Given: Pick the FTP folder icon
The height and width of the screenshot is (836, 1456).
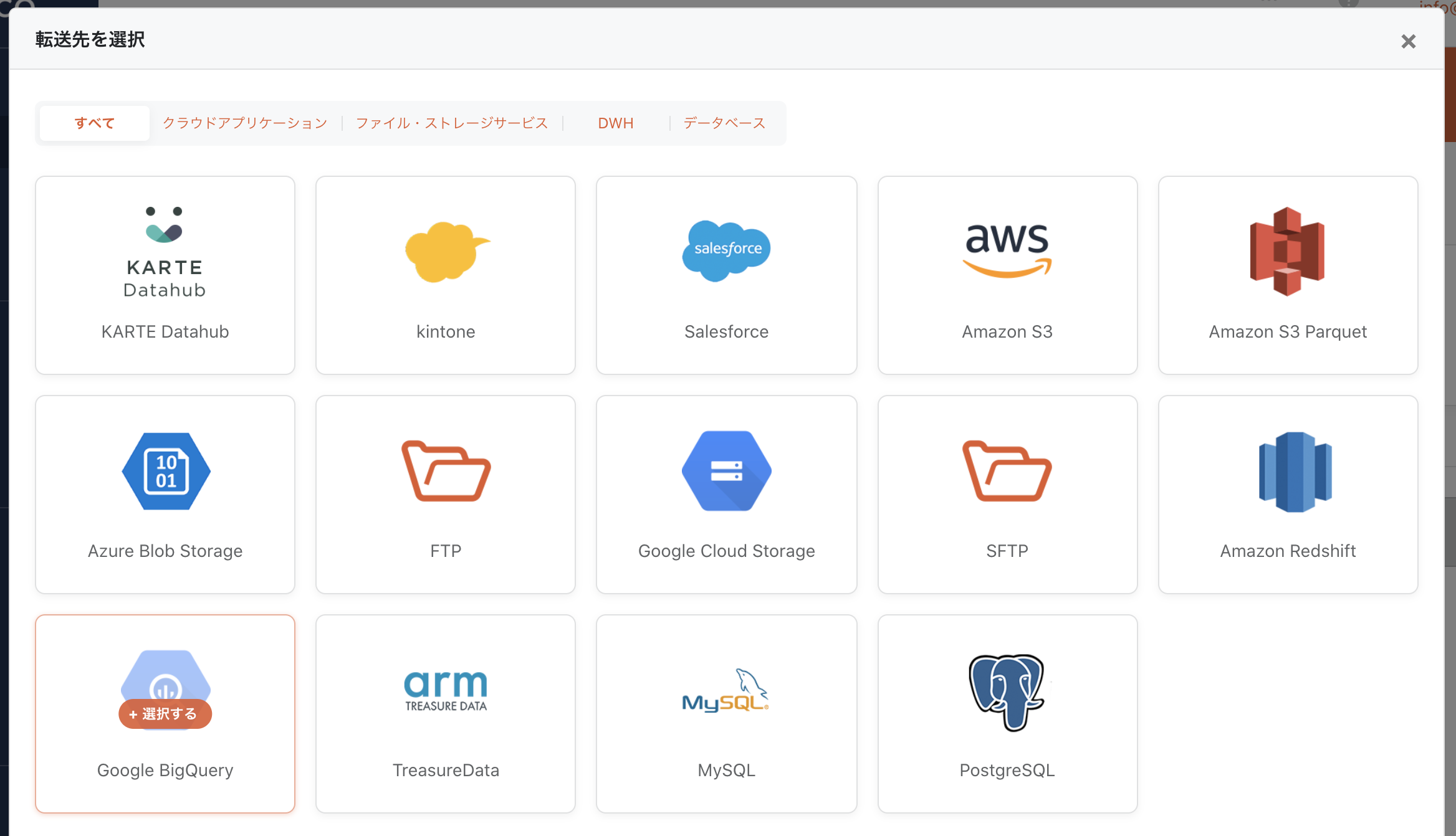Looking at the screenshot, I should (x=446, y=472).
